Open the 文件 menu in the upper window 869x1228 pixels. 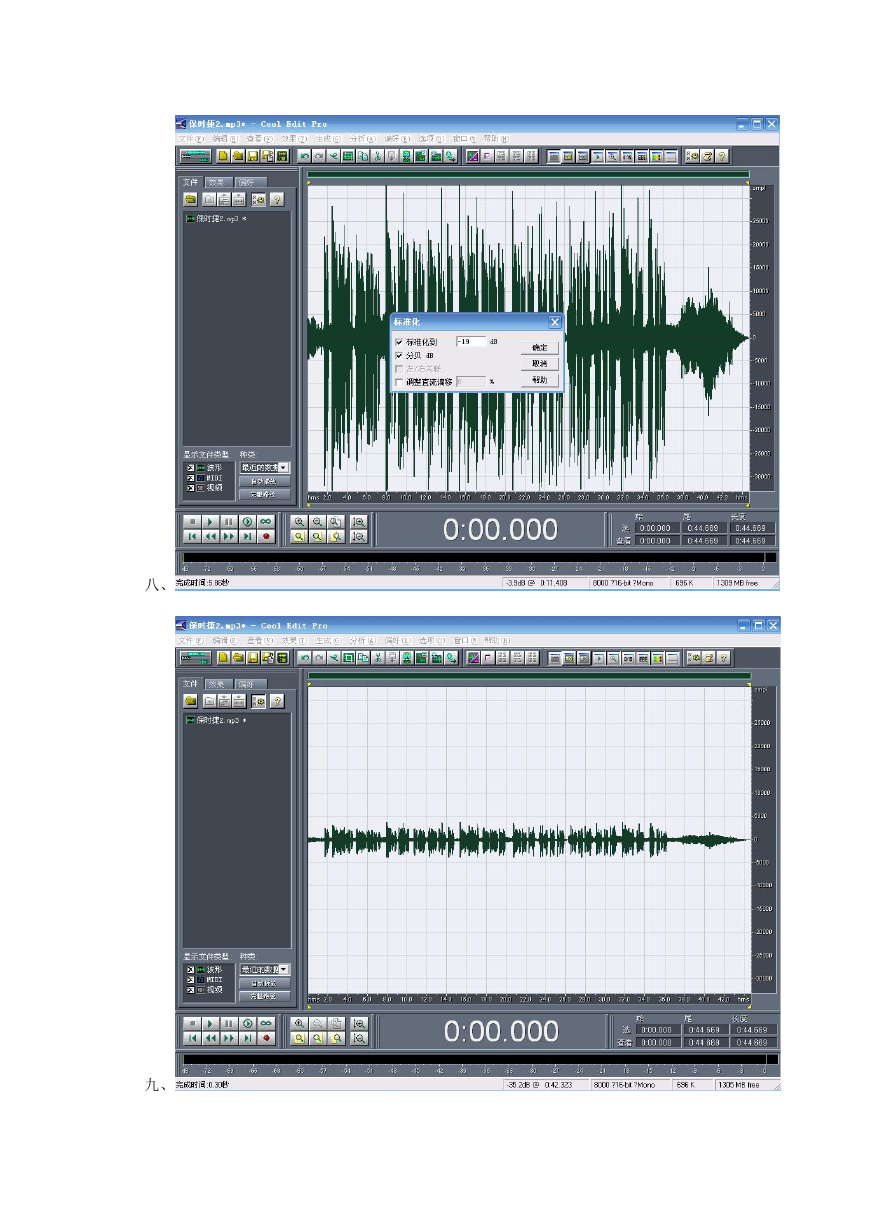192,139
